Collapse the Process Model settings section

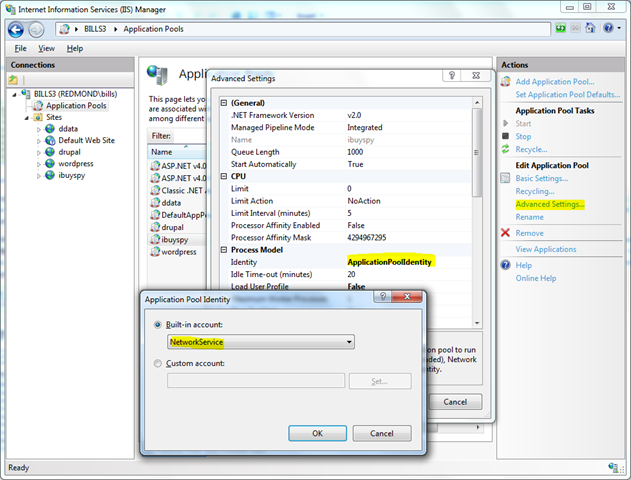[x=224, y=250]
